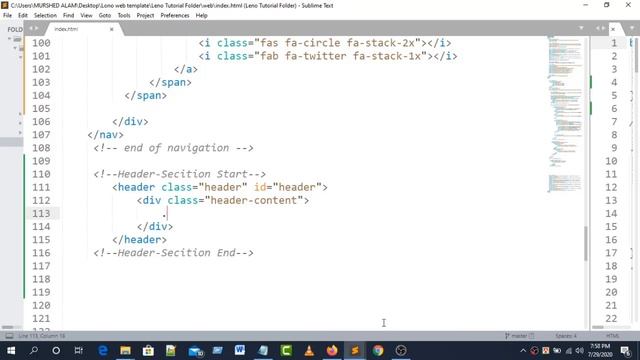Open the Edit menu

pos(23,16)
